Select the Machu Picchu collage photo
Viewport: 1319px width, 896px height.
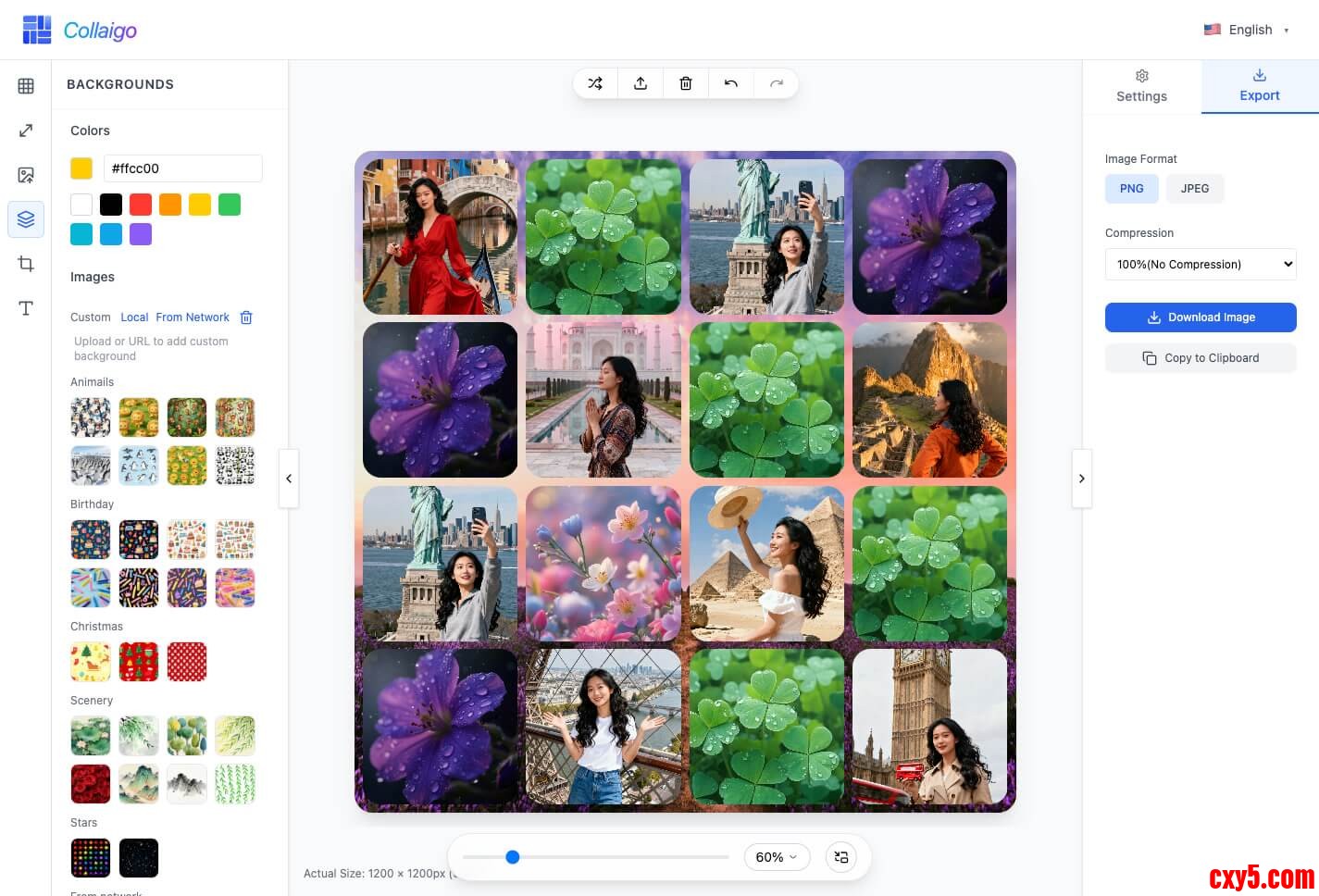pyautogui.click(x=929, y=400)
